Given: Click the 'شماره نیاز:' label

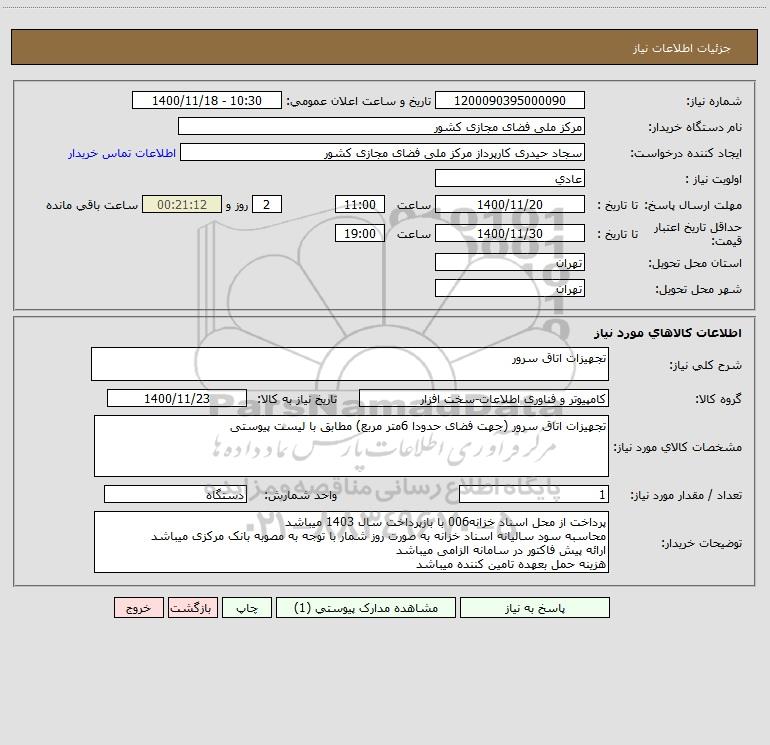Looking at the screenshot, I should pos(714,101).
